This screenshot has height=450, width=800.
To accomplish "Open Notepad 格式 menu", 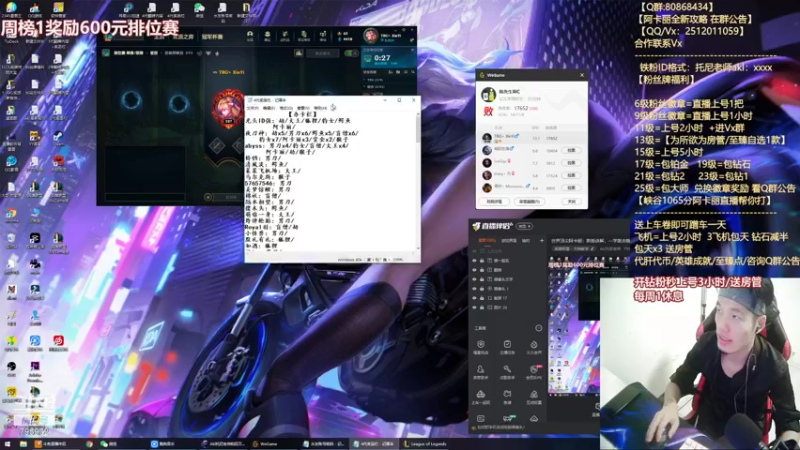I will pyautogui.click(x=286, y=108).
